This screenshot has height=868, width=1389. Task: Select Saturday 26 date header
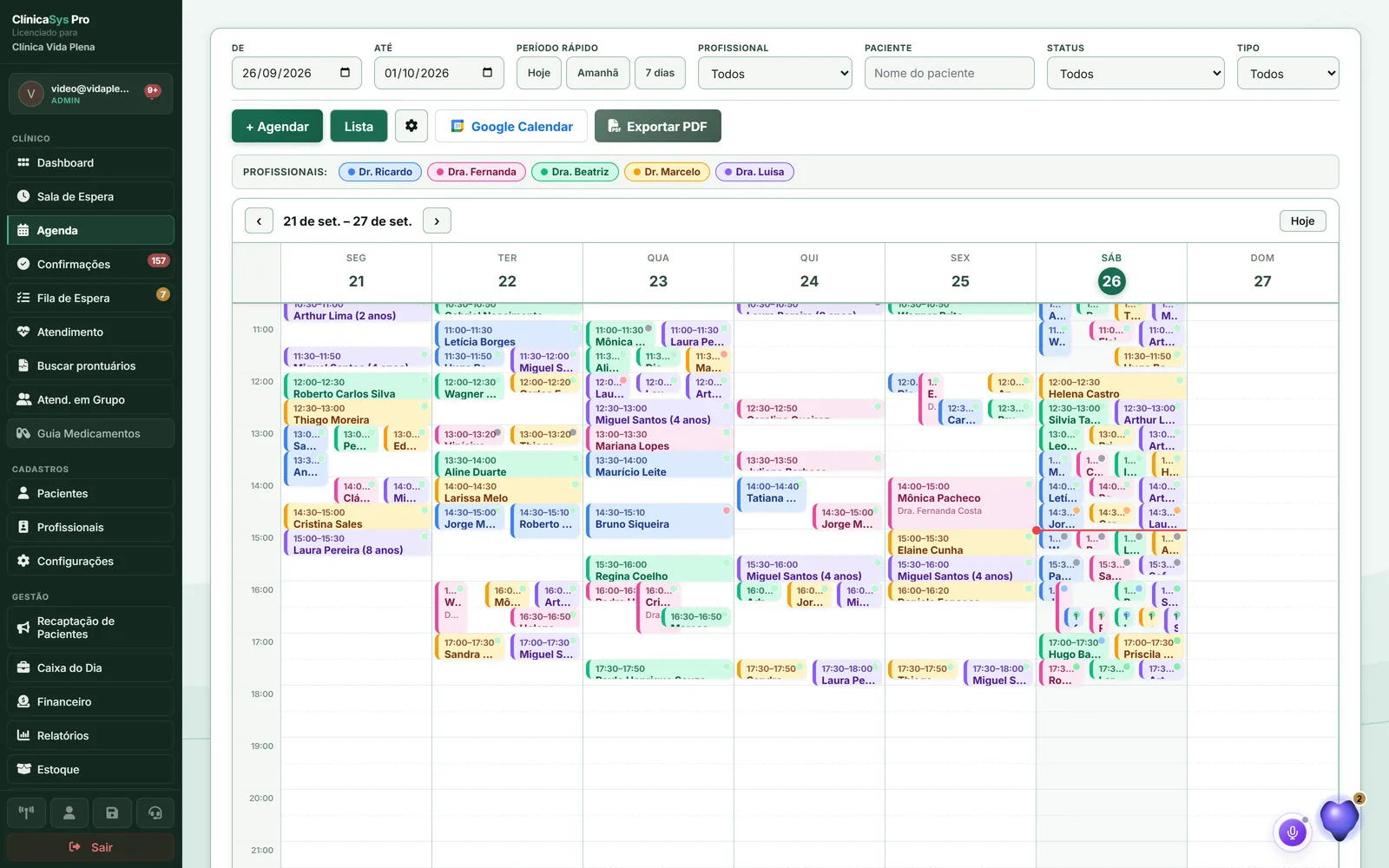coord(1111,280)
